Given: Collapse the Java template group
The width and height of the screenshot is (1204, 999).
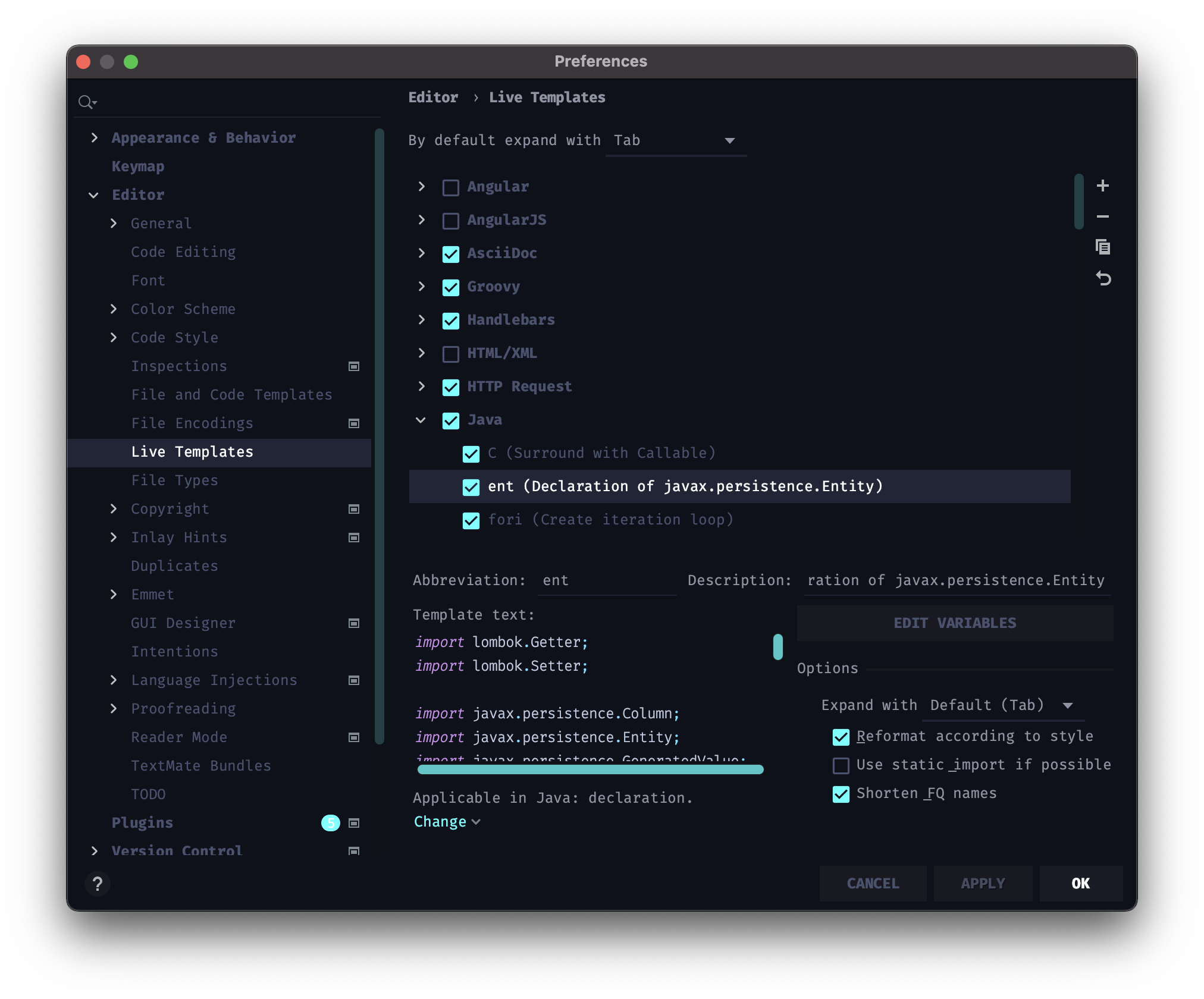Looking at the screenshot, I should coord(421,420).
